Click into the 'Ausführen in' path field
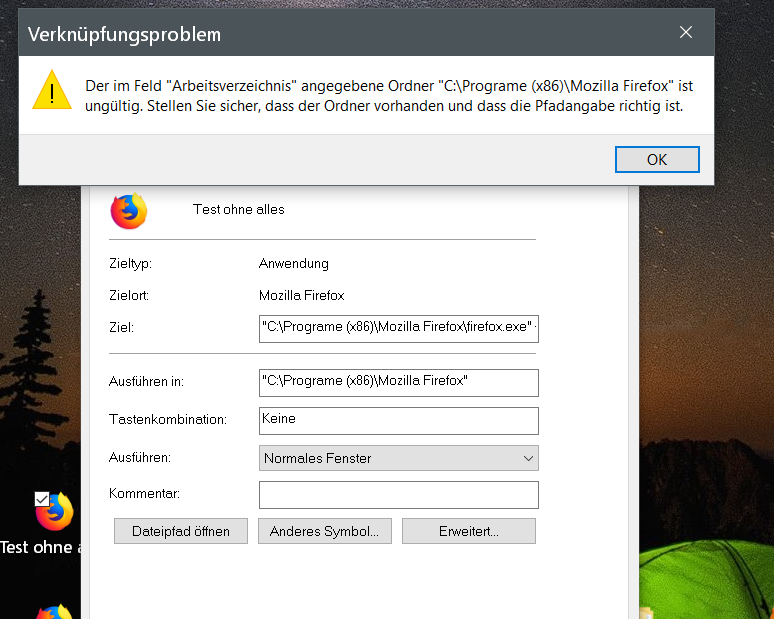Viewport: 774px width, 619px height. 398,383
